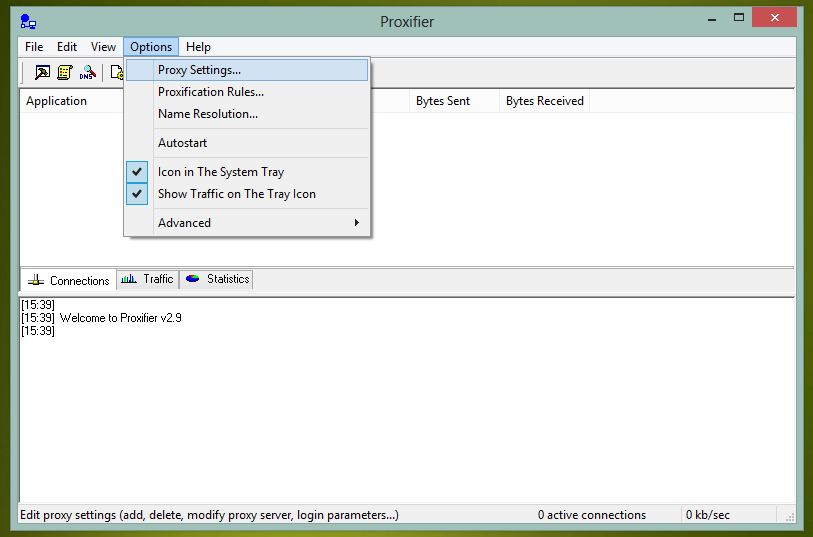The width and height of the screenshot is (813, 537).
Task: Sort by the Application column header
Action: coord(72,101)
